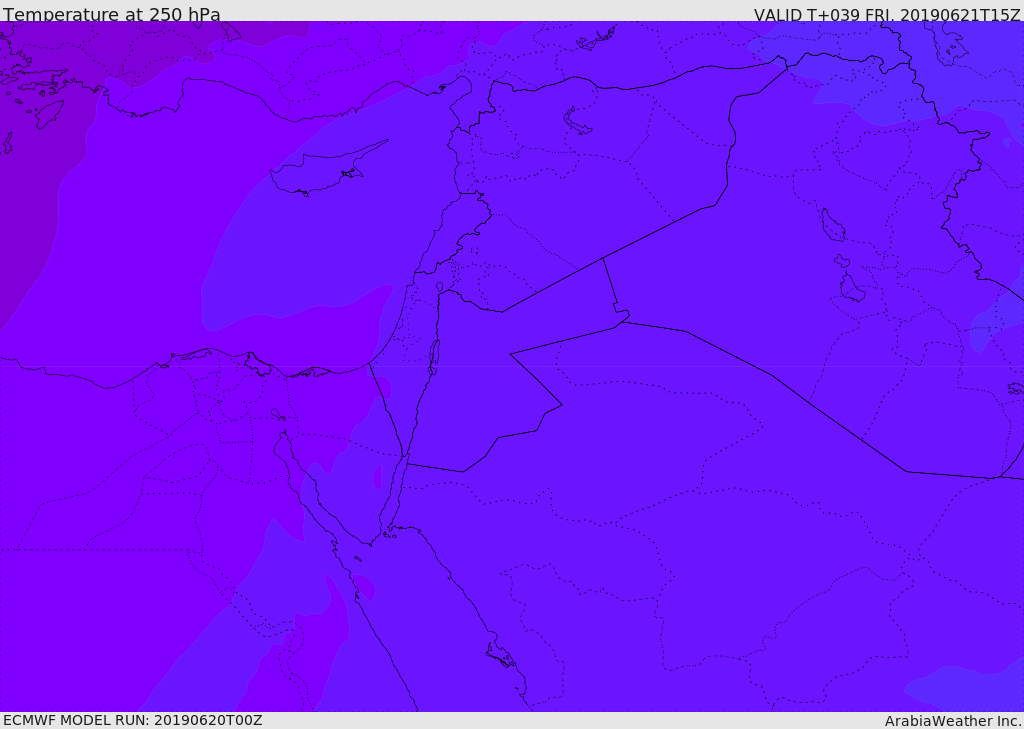Click the 'ArabiaWeather Inc' credit text
Screen dimensions: 1024x729
point(954,721)
